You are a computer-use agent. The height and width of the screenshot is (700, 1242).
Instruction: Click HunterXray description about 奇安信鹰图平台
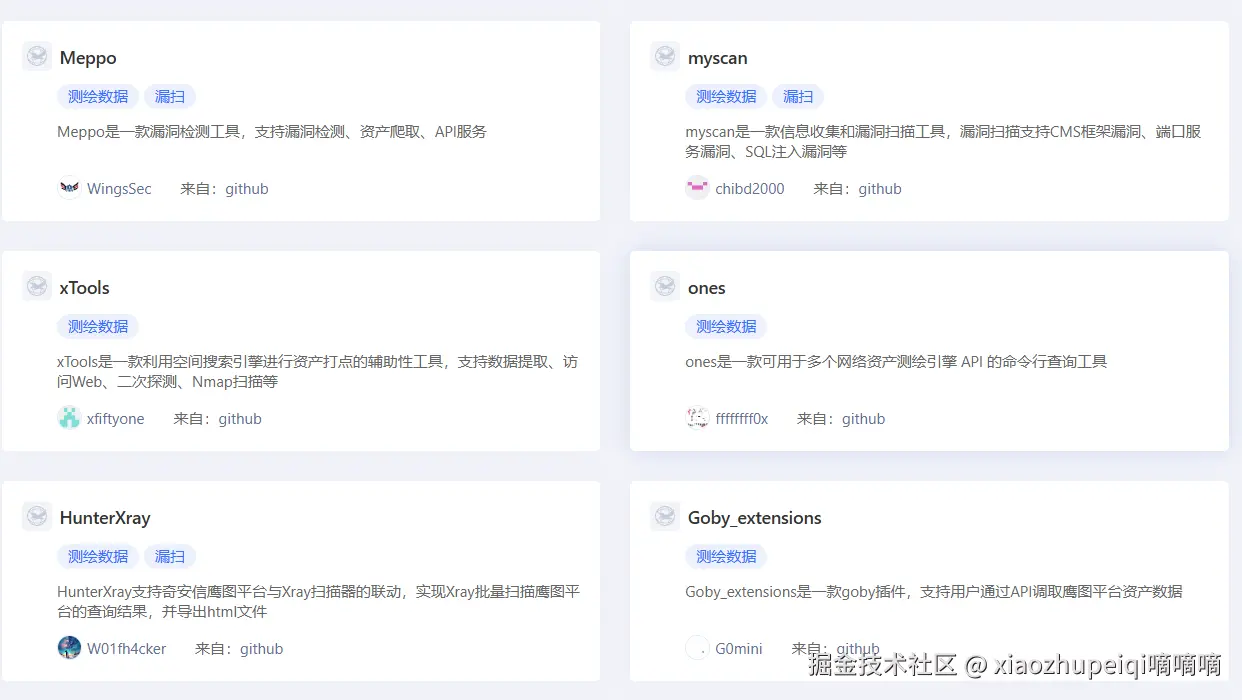pos(318,602)
